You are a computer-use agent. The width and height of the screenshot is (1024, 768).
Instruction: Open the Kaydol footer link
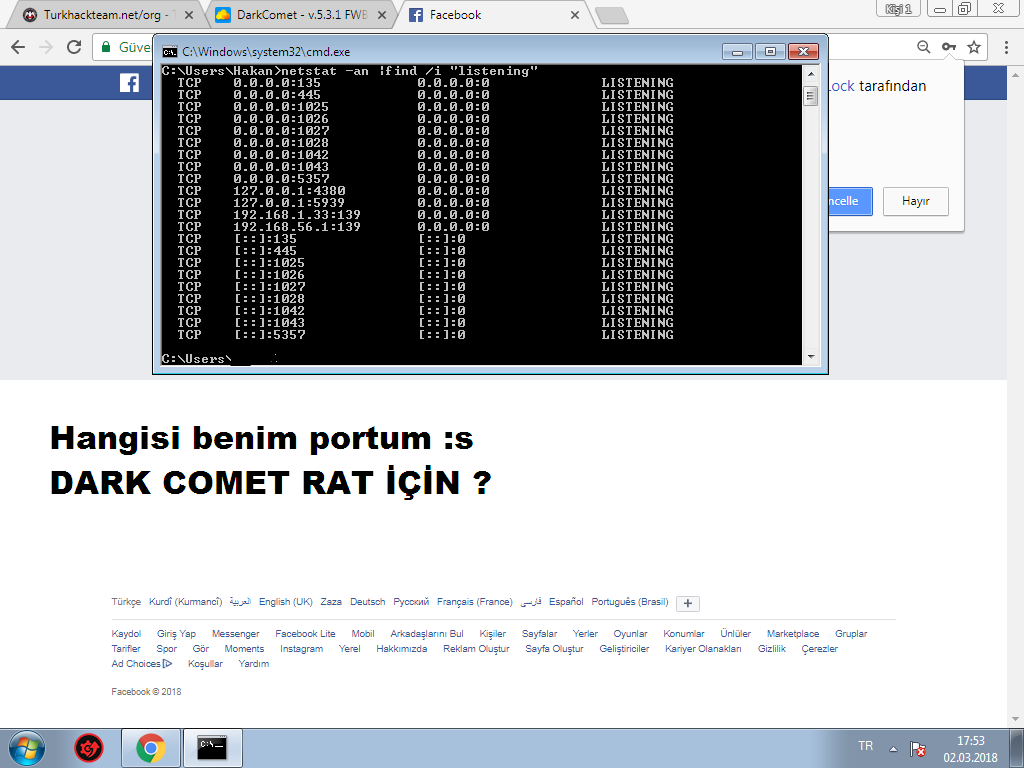click(126, 634)
